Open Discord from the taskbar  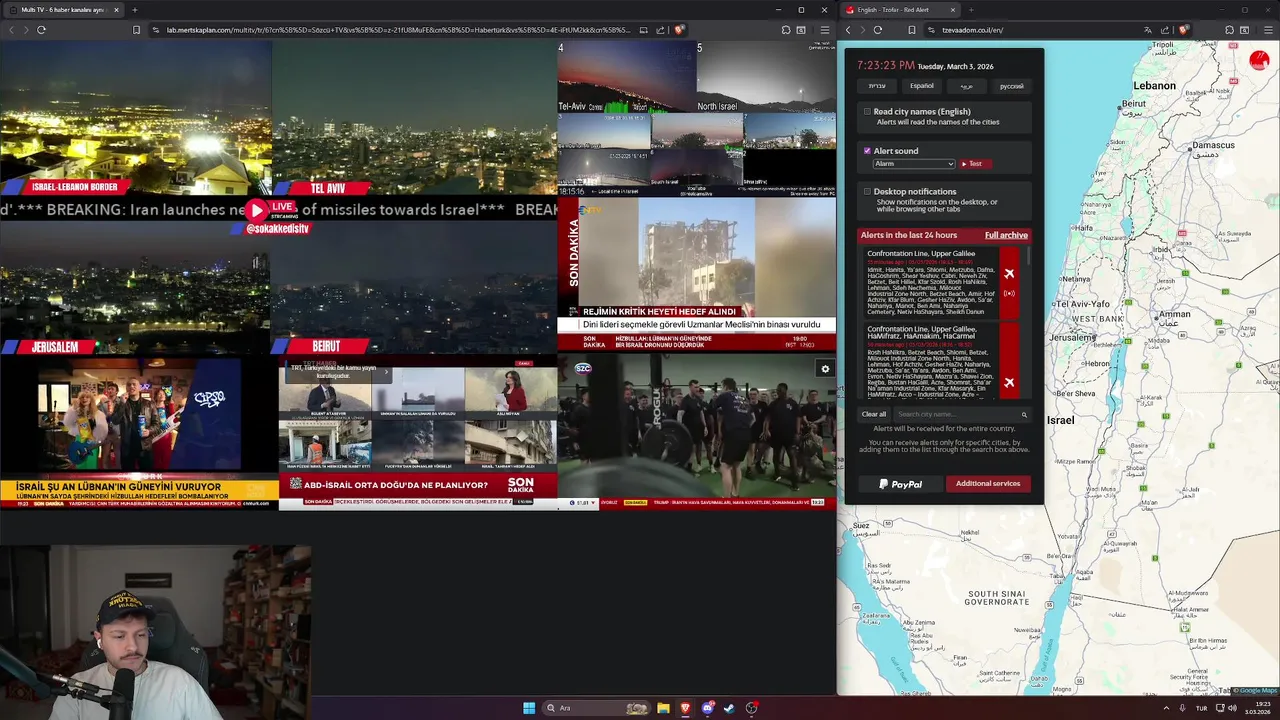pos(708,708)
